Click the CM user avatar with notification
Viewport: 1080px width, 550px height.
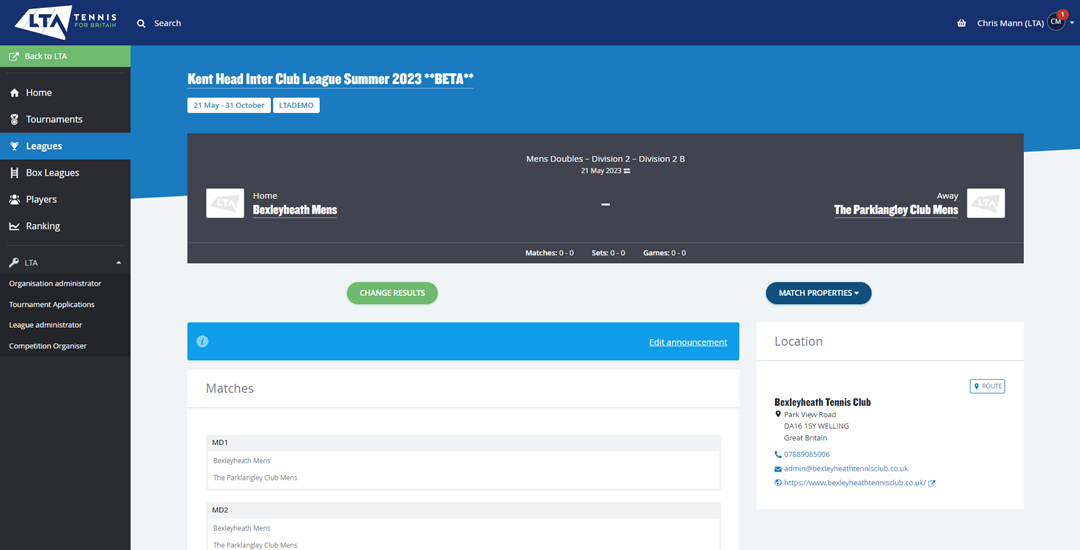point(1057,22)
